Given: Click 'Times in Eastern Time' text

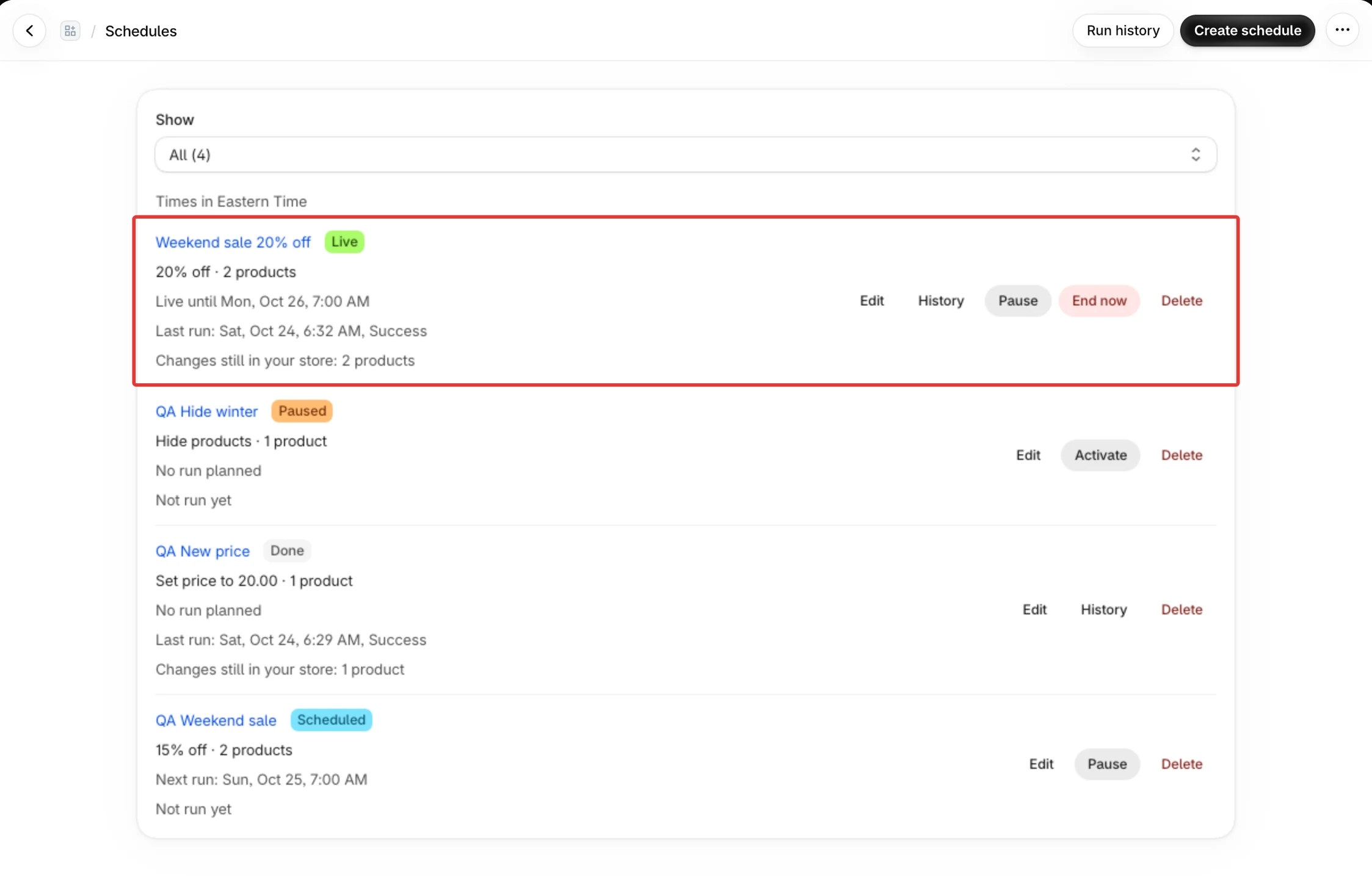Looking at the screenshot, I should tap(231, 201).
